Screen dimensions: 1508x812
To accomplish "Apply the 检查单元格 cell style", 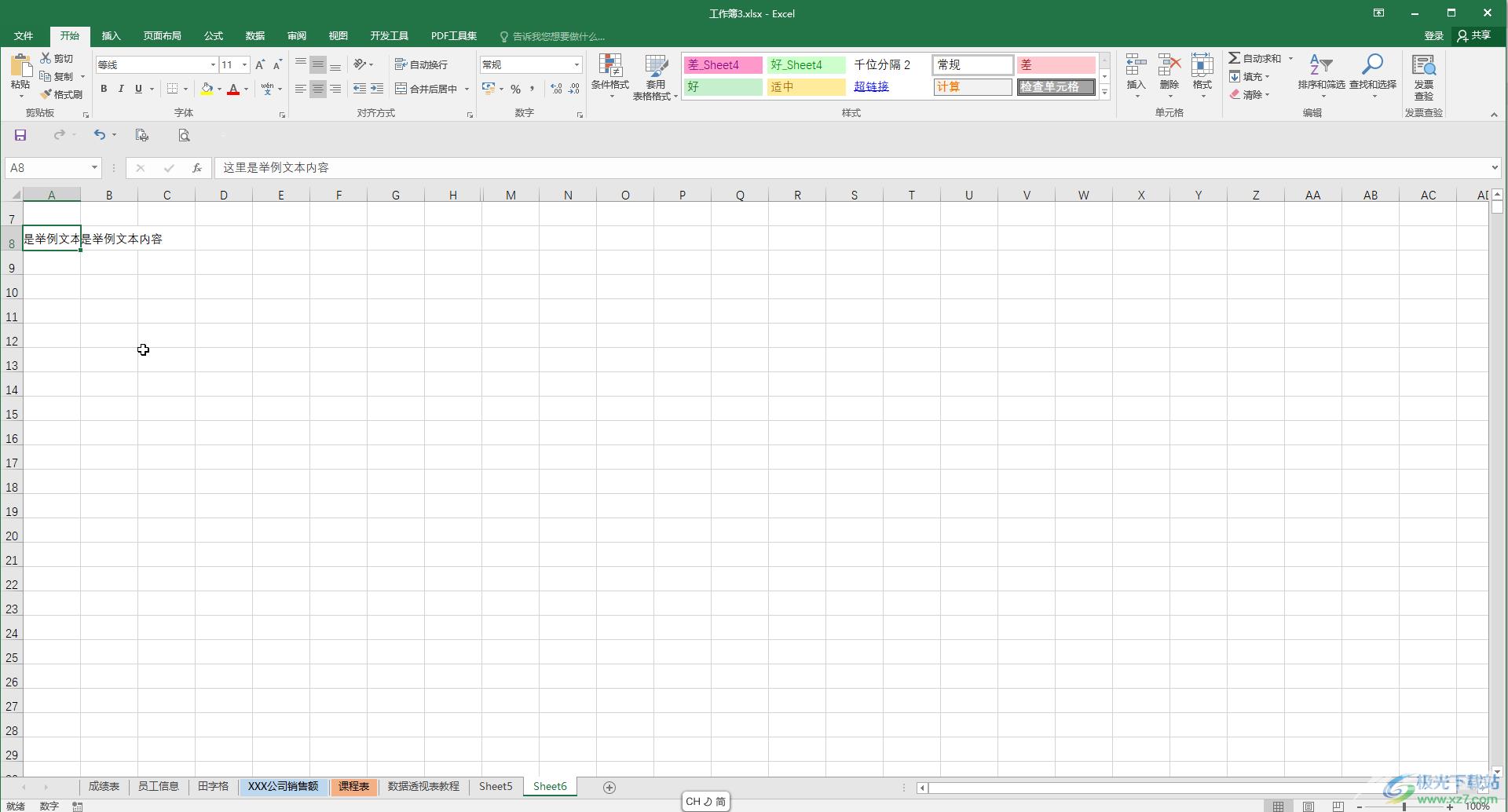I will coord(1056,86).
